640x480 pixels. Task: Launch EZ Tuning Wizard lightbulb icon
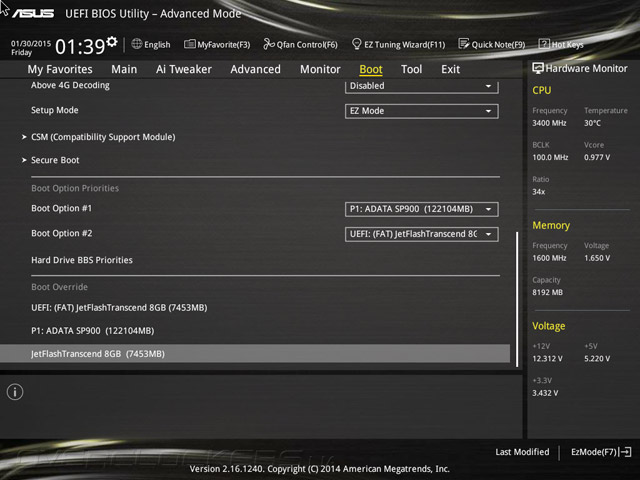click(x=356, y=44)
